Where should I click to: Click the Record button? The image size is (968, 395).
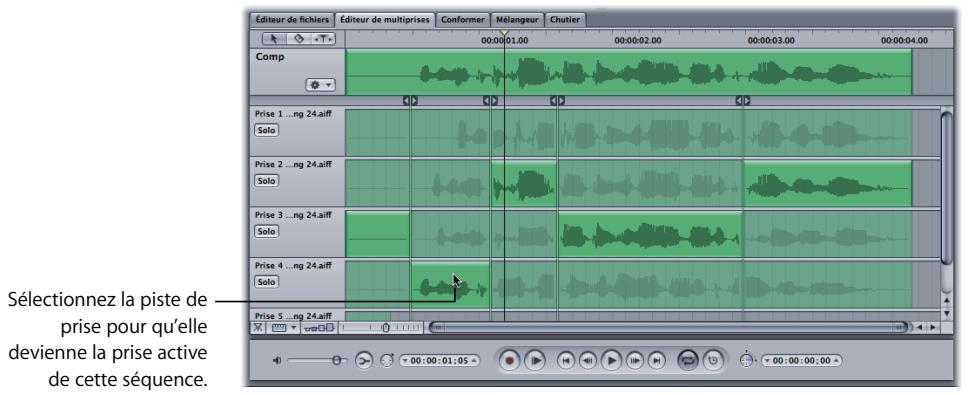510,360
